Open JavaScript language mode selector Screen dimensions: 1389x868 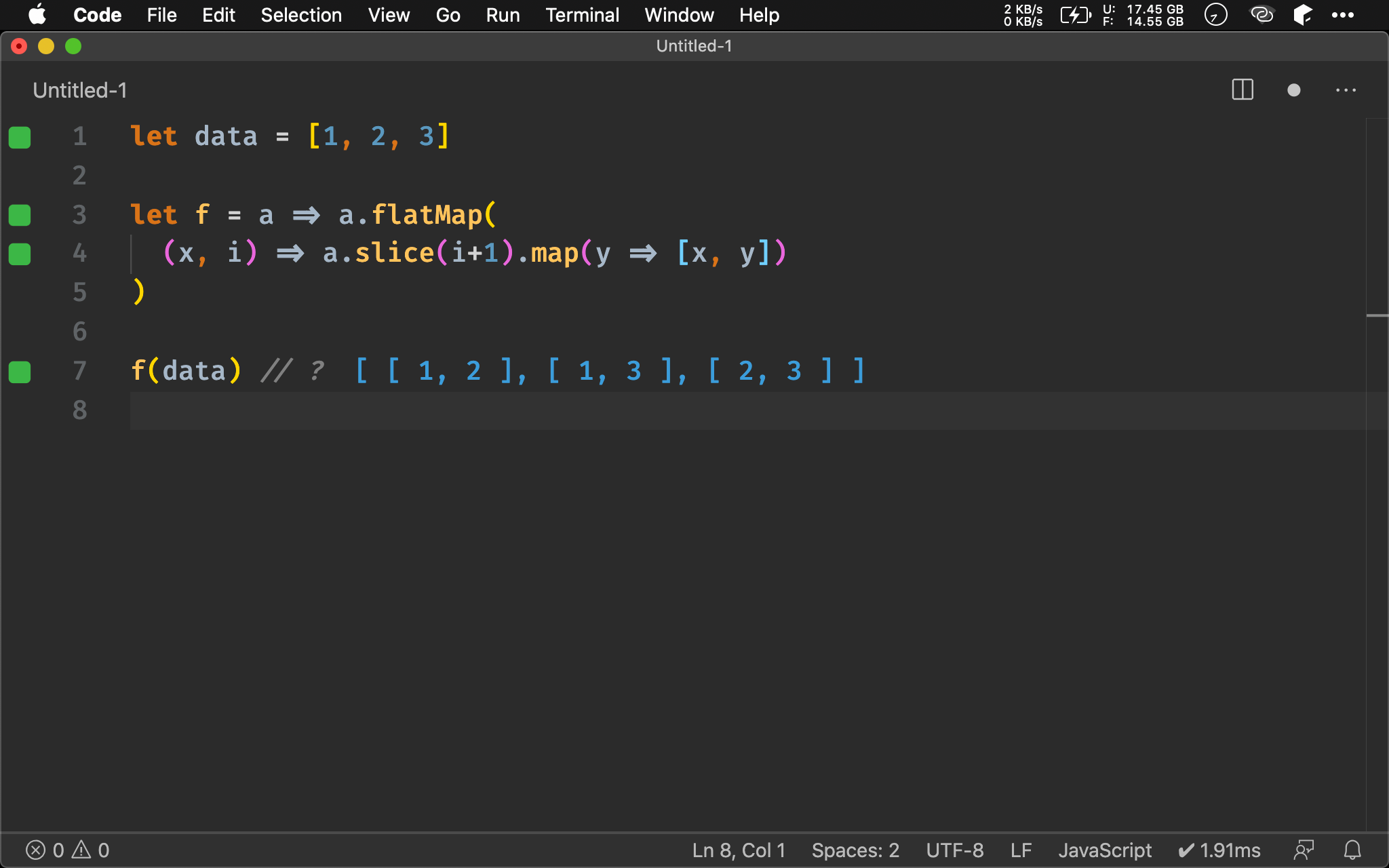tap(1105, 850)
